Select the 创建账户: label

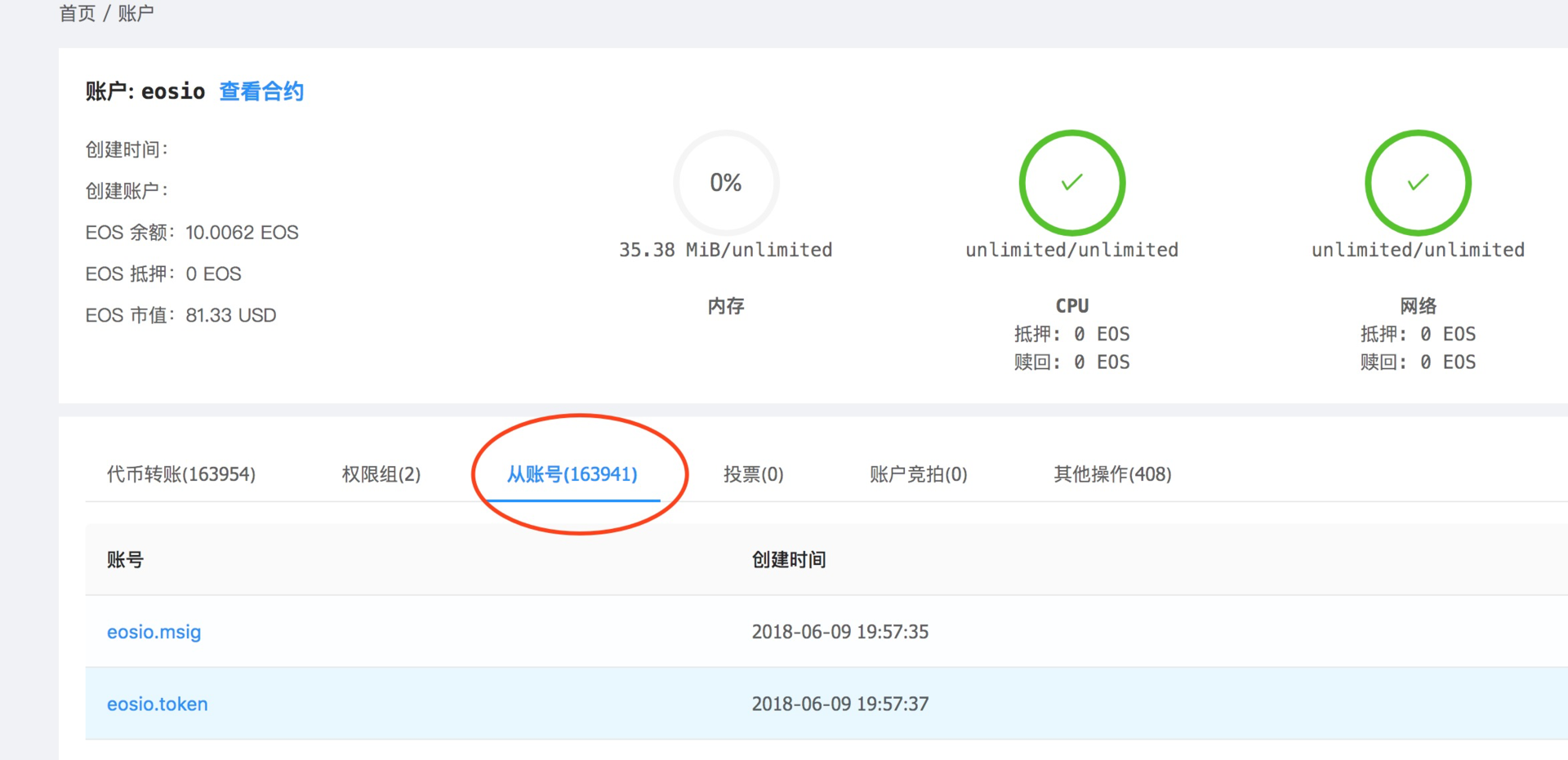pyautogui.click(x=127, y=191)
